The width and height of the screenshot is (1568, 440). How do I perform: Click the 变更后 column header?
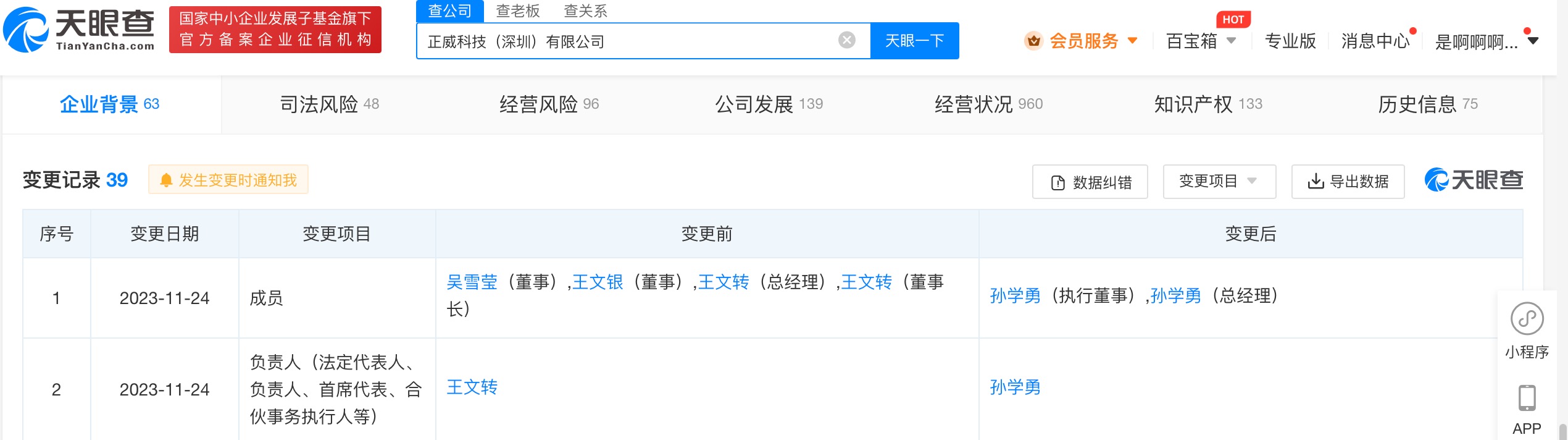coord(1251,234)
